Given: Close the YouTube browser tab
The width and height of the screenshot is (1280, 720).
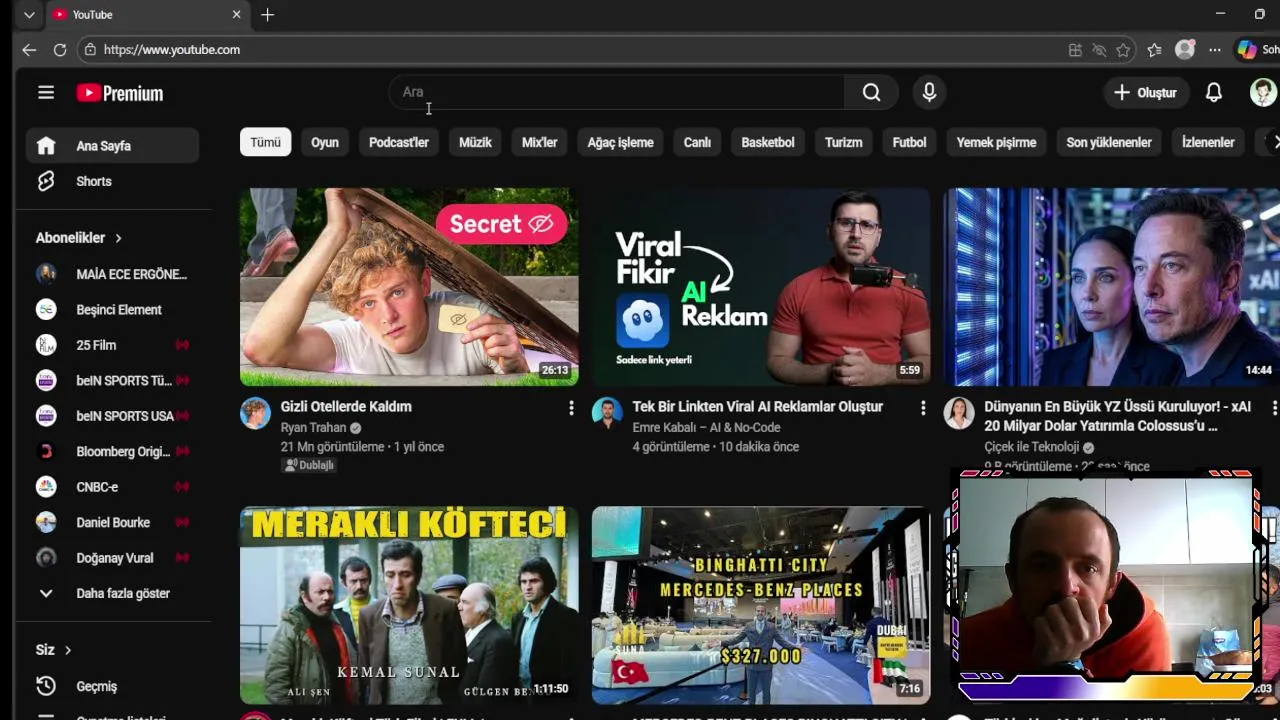Looking at the screenshot, I should coord(236,15).
